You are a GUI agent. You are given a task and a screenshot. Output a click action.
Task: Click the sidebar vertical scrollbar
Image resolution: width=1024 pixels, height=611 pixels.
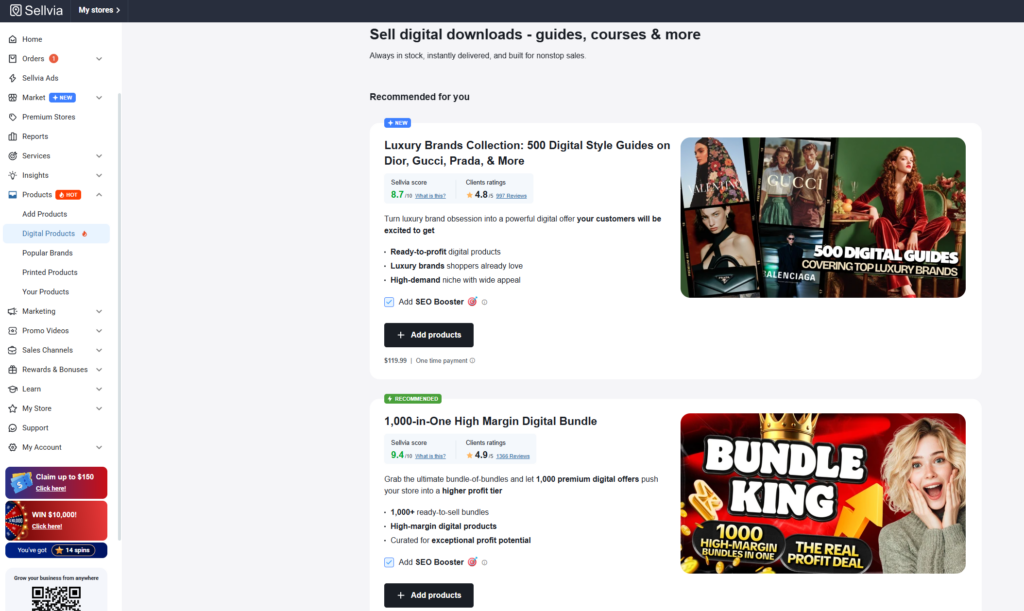[120, 317]
